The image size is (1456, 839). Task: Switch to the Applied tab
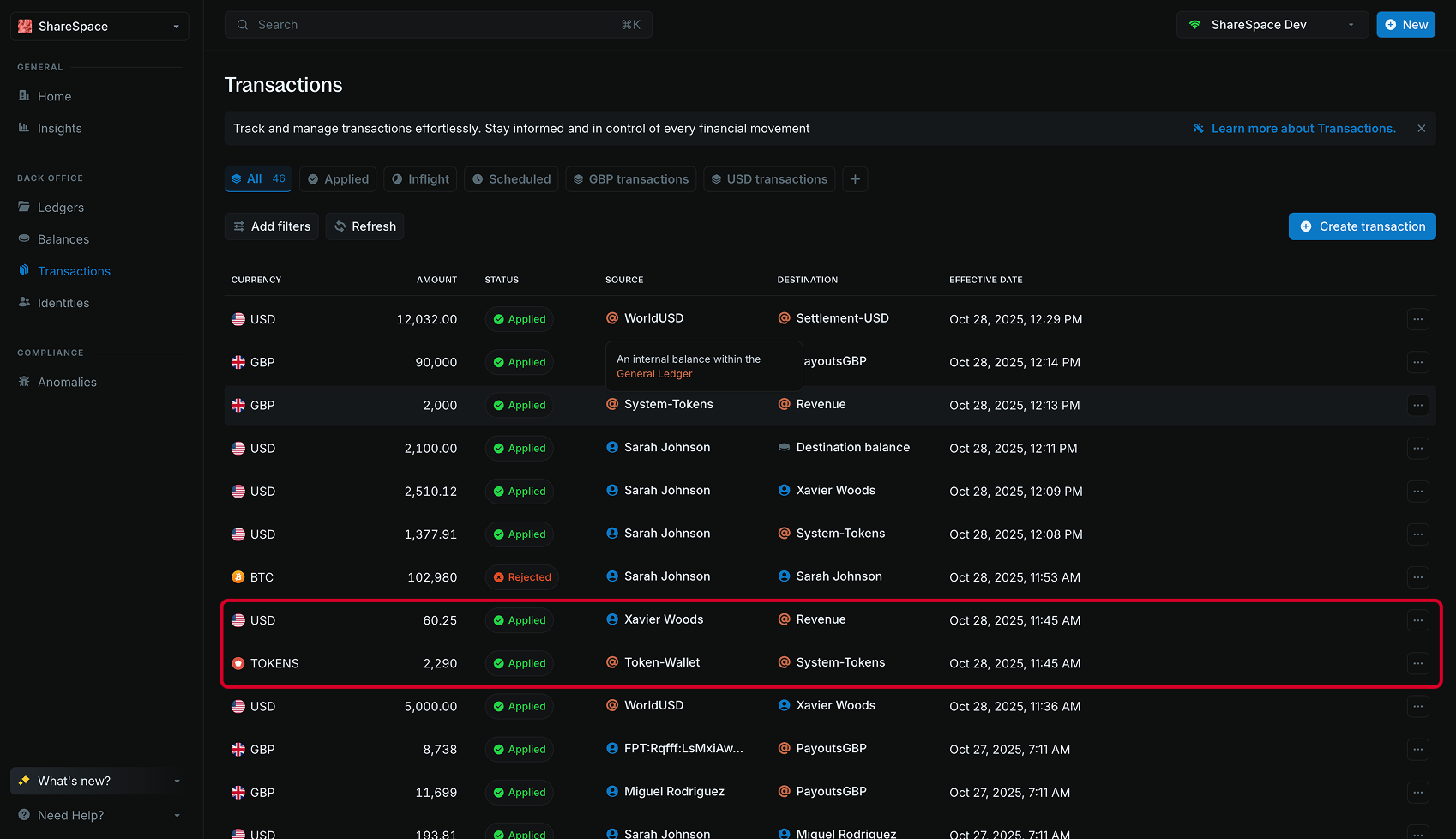pyautogui.click(x=338, y=178)
